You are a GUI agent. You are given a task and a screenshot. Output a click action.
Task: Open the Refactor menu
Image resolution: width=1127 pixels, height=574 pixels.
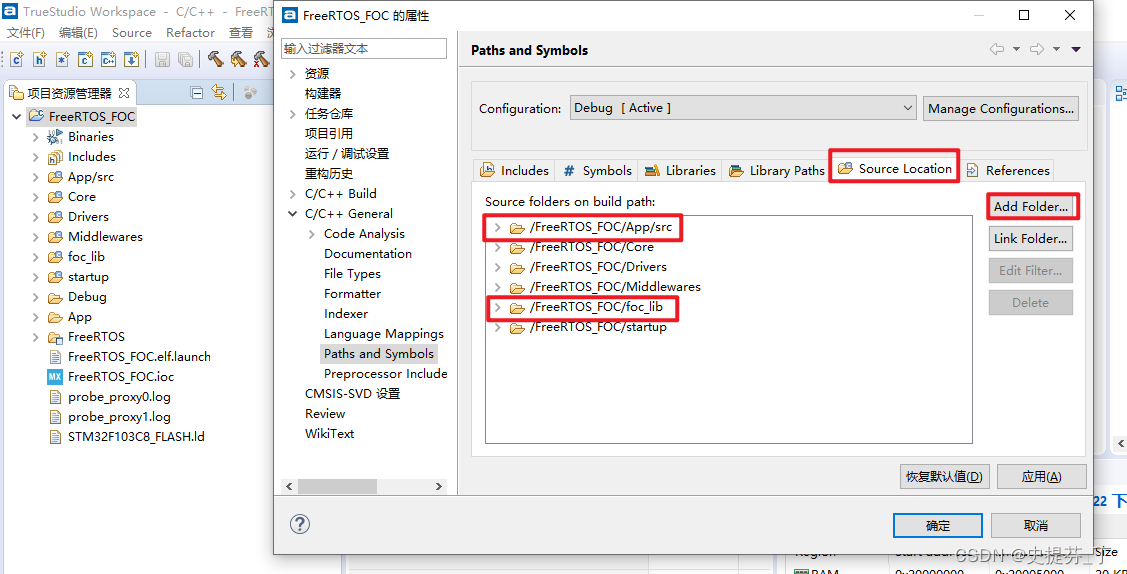tap(190, 33)
